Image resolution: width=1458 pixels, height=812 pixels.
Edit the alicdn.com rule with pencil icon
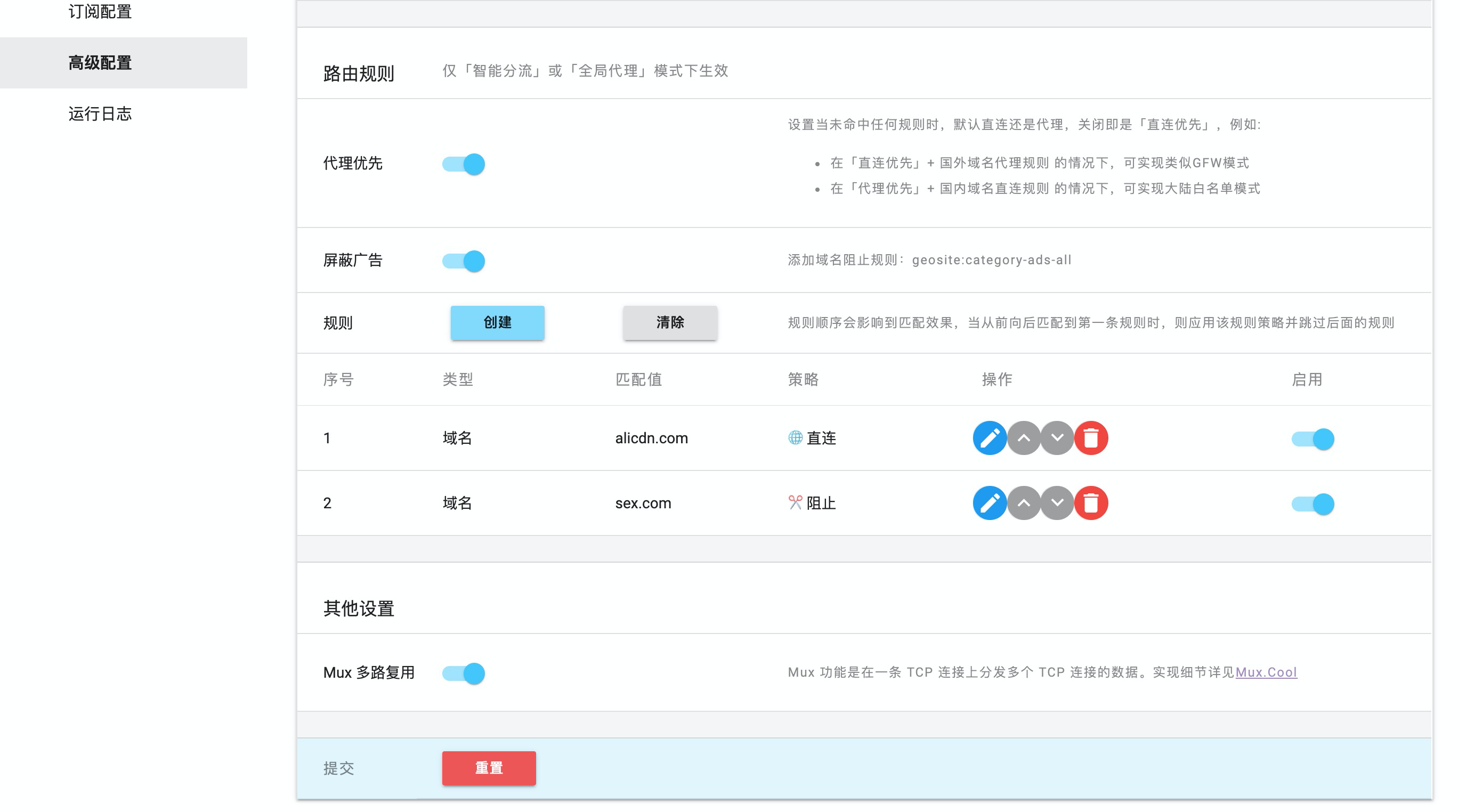pos(989,438)
